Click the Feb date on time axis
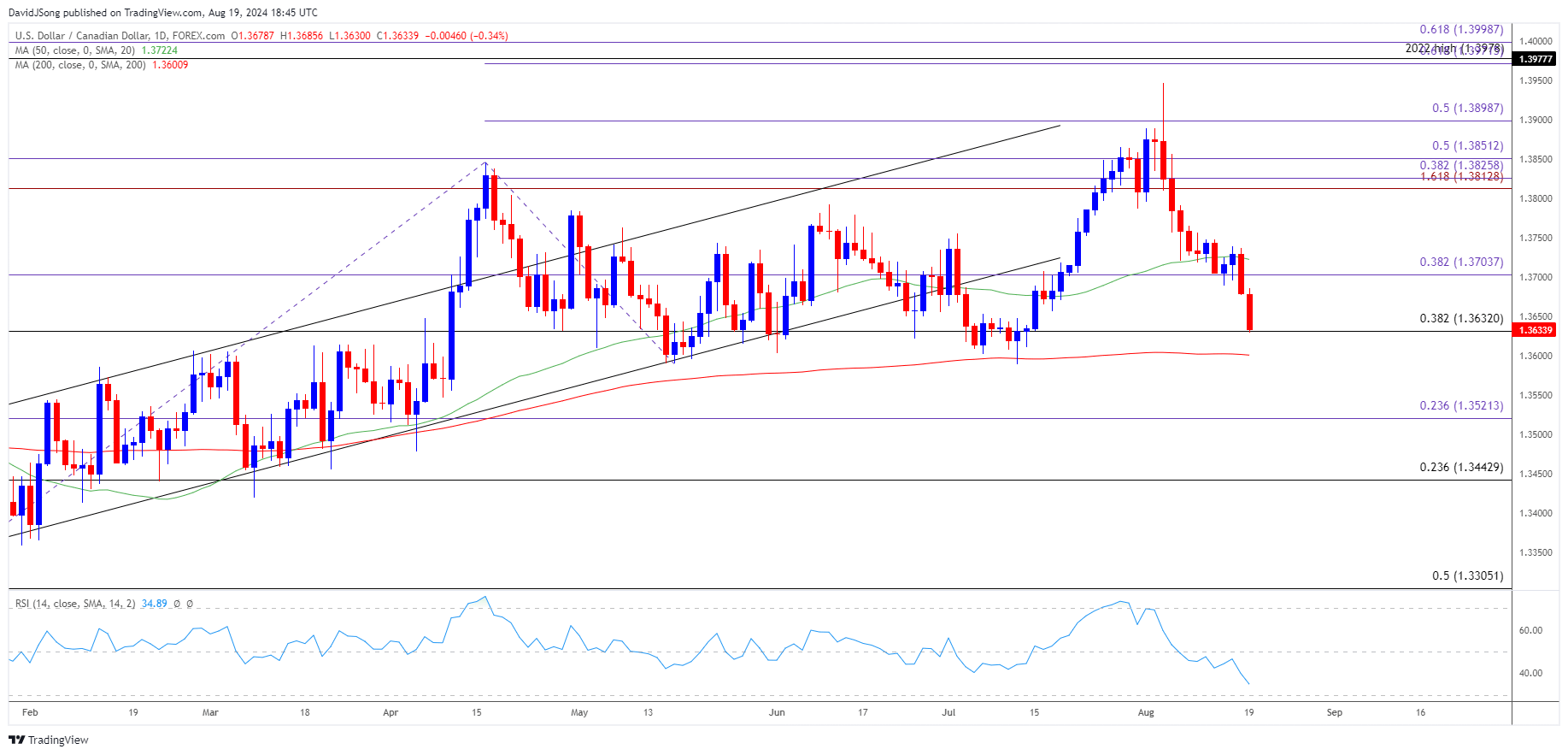The image size is (1568, 755). (x=30, y=712)
